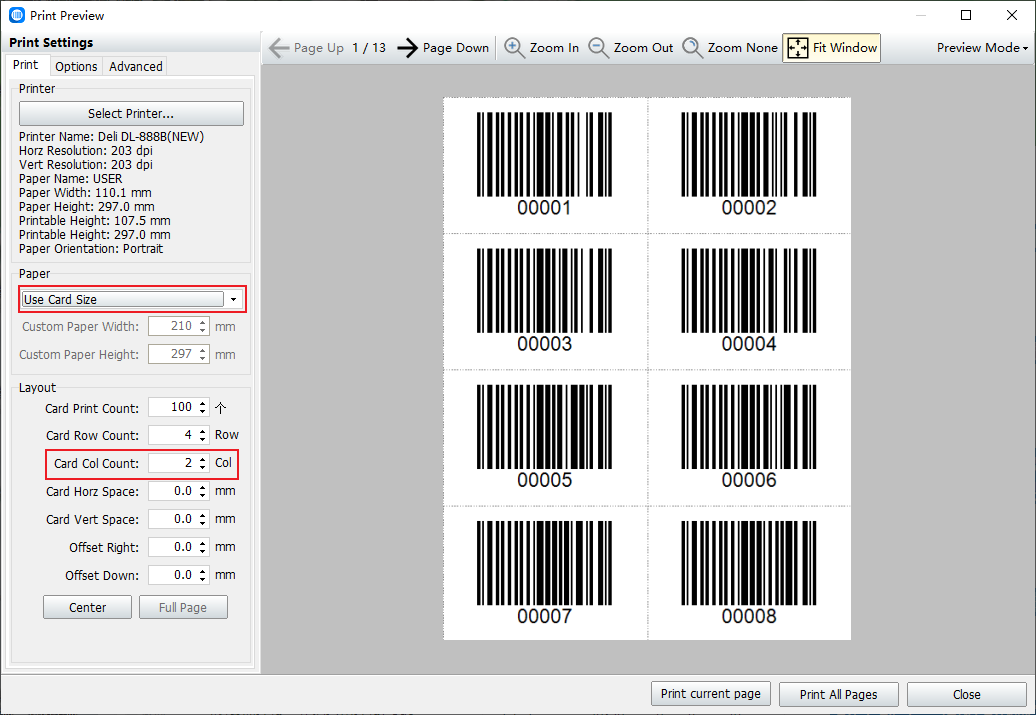Click the Zoom Out magnifier icon

click(598, 48)
